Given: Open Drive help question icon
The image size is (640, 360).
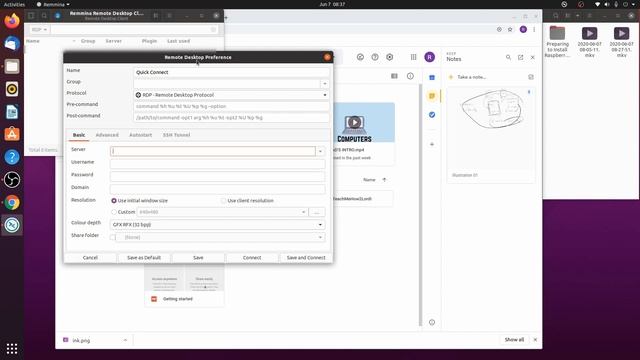Looking at the screenshot, I should [375, 57].
